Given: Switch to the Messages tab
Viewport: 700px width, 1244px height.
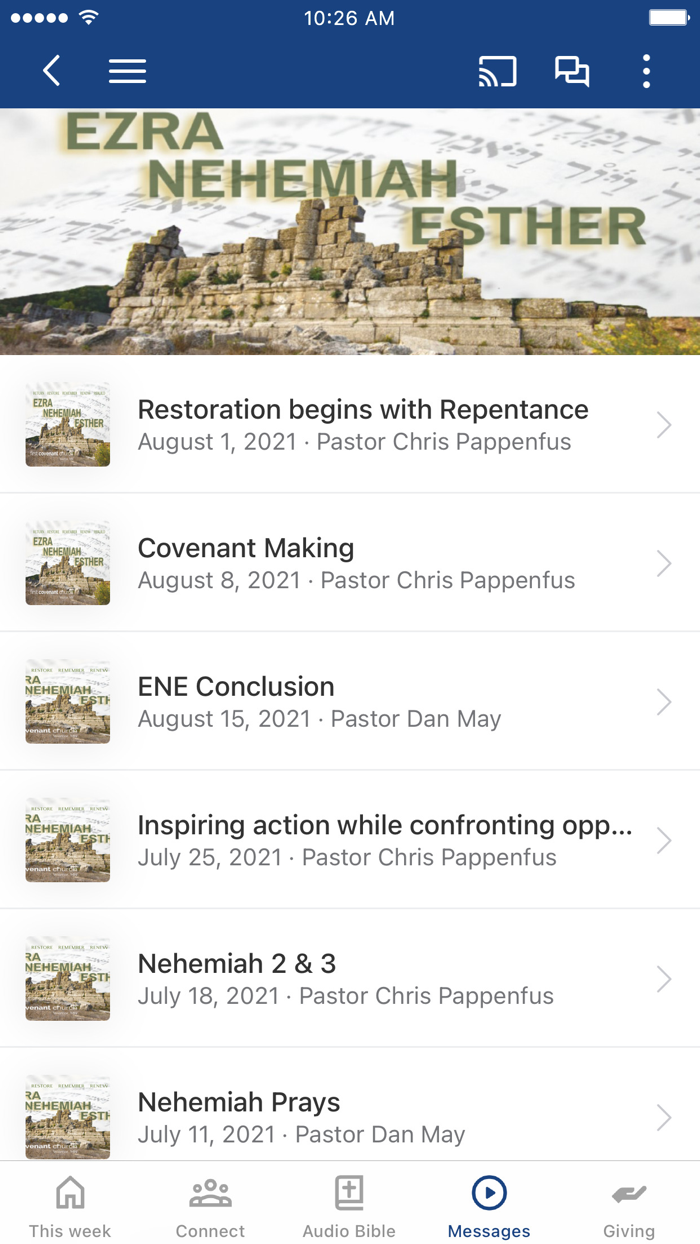Looking at the screenshot, I should tap(489, 1203).
